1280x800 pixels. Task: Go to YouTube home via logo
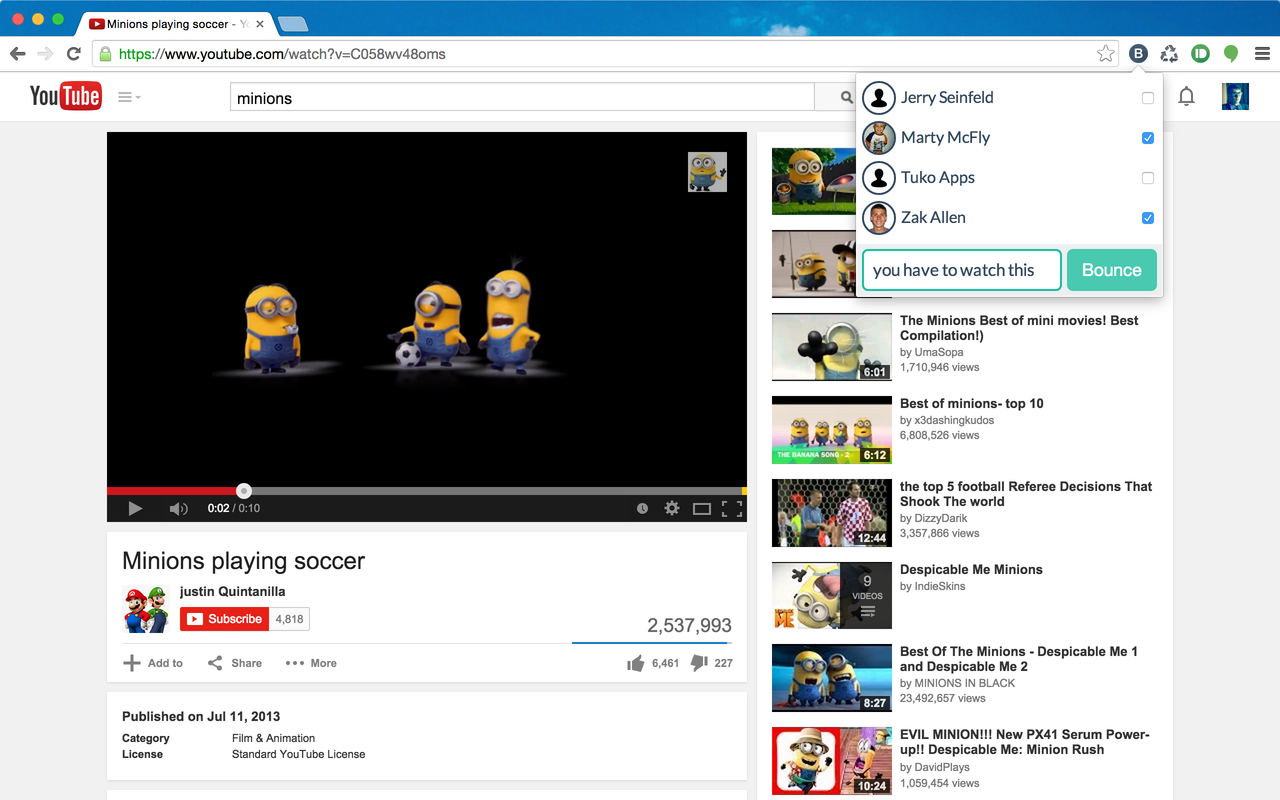coord(65,96)
